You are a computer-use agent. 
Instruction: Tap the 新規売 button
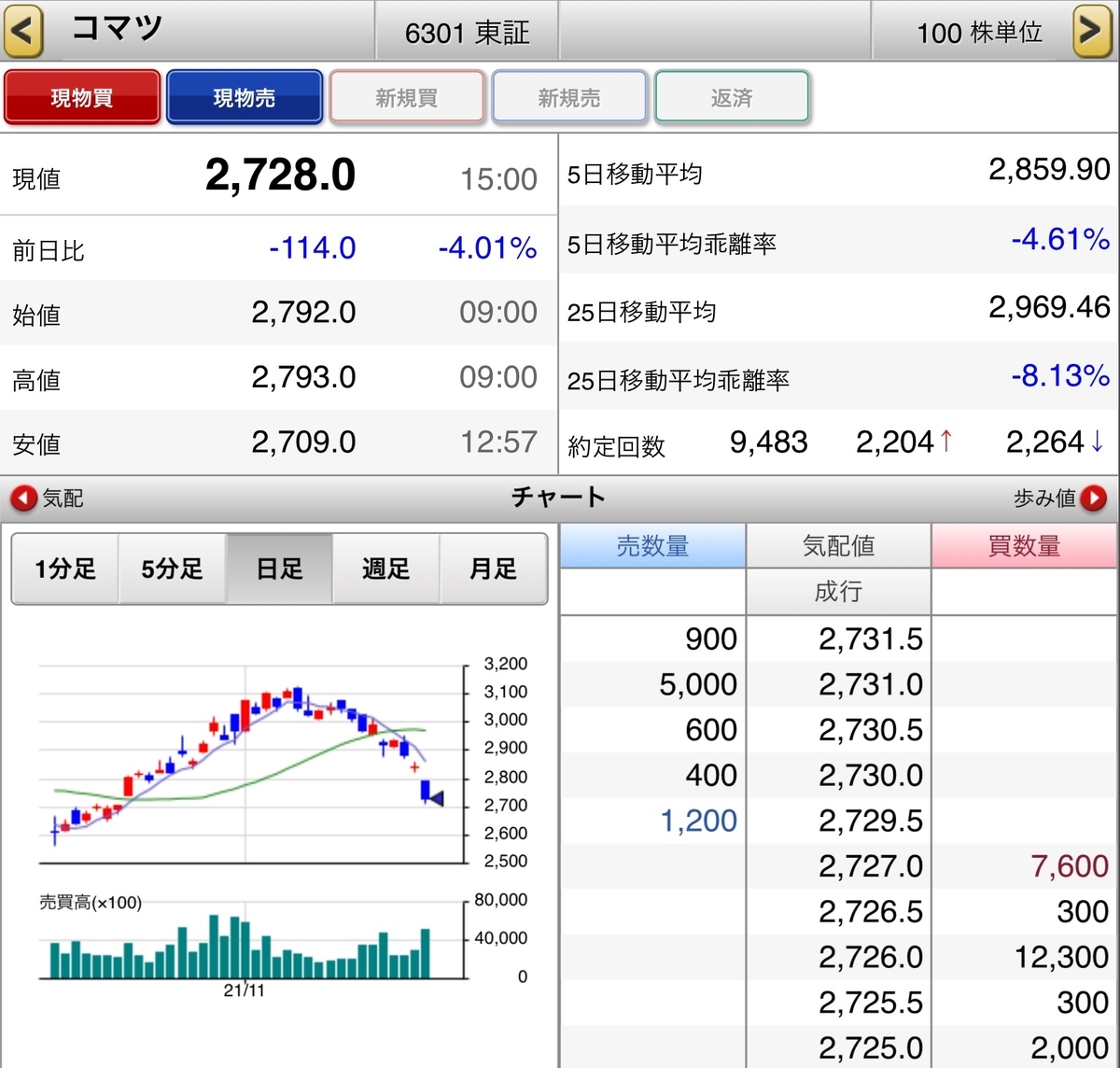569,97
